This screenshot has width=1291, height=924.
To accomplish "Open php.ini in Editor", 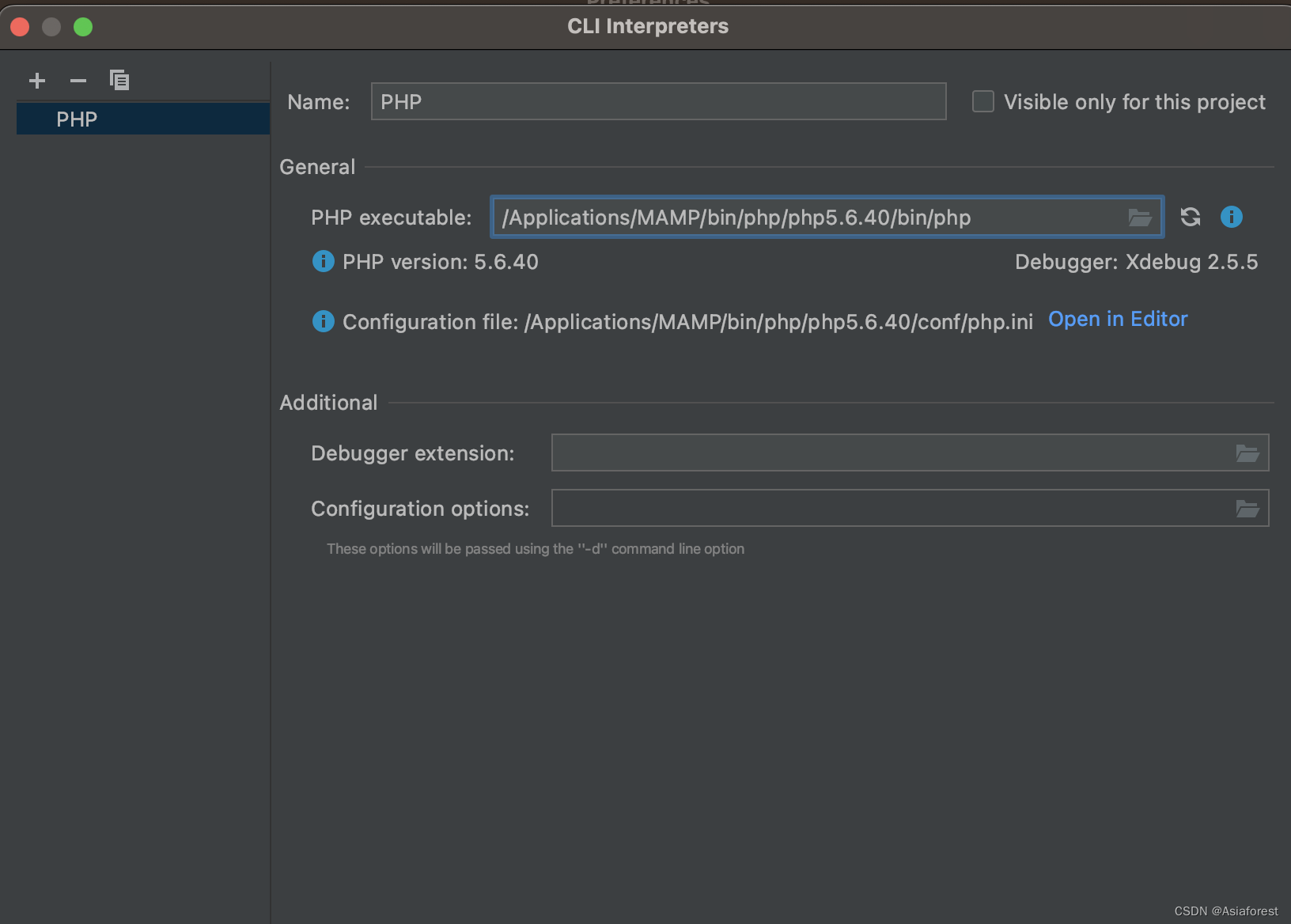I will pyautogui.click(x=1118, y=319).
